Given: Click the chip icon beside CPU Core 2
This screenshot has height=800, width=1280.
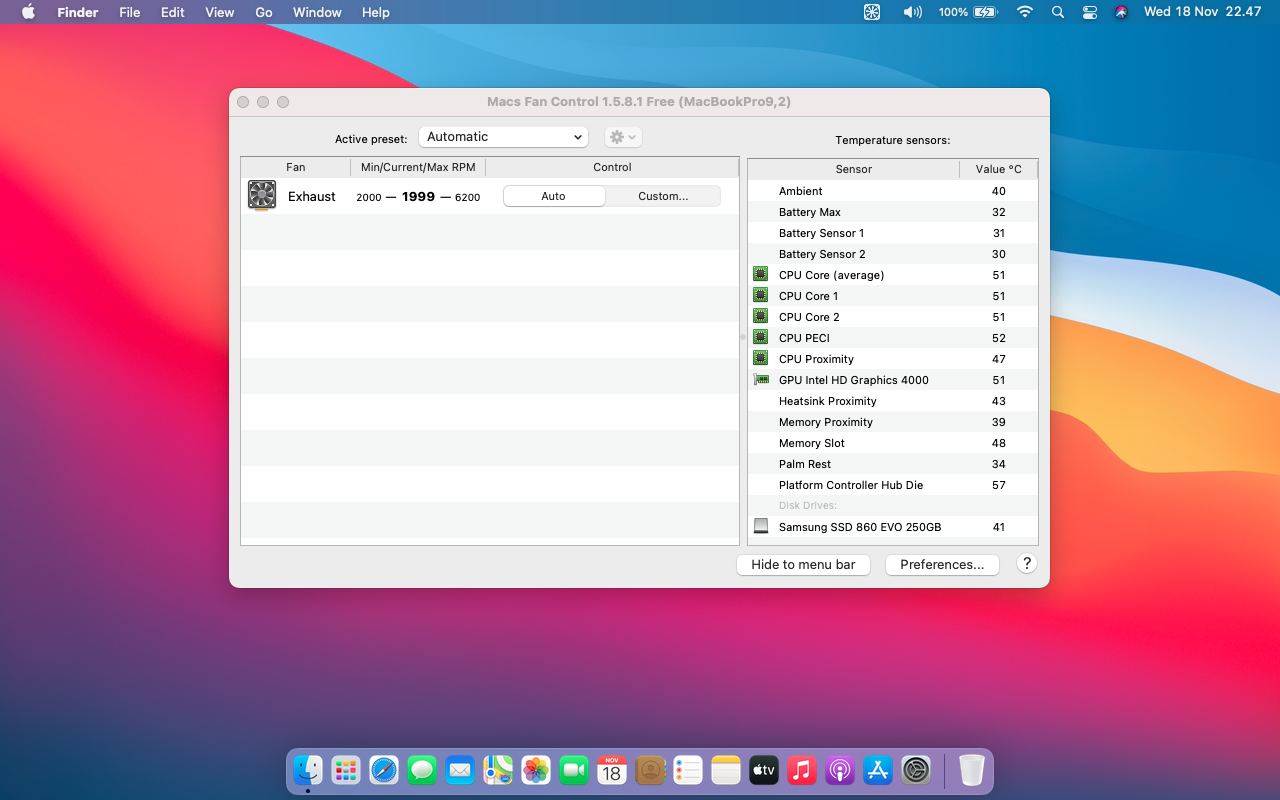Looking at the screenshot, I should coord(760,317).
